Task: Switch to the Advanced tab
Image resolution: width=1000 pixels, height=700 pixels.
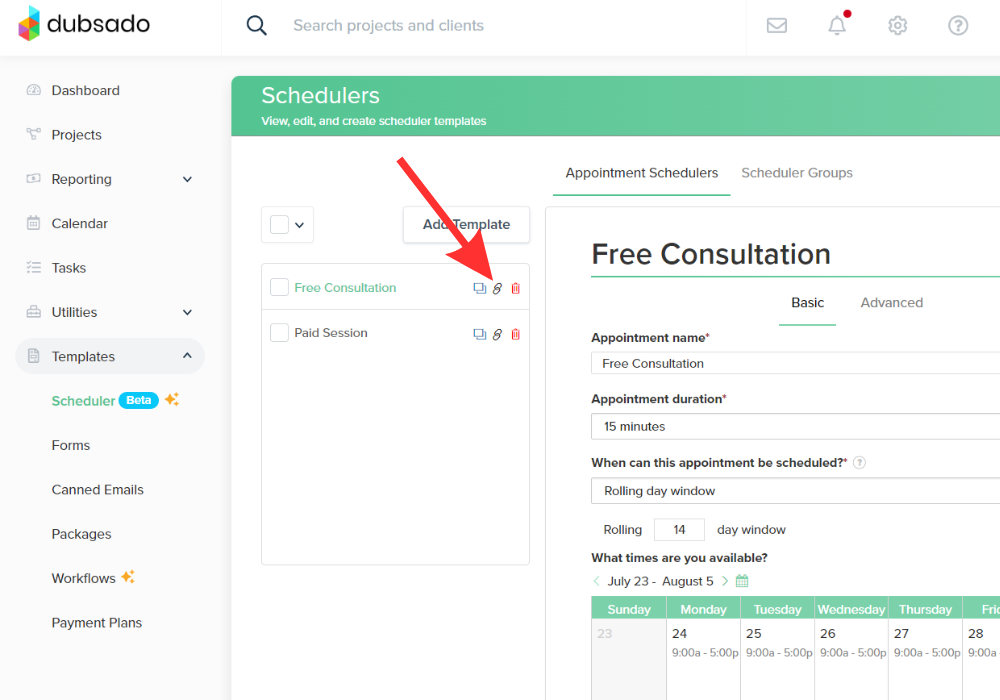Action: point(891,303)
